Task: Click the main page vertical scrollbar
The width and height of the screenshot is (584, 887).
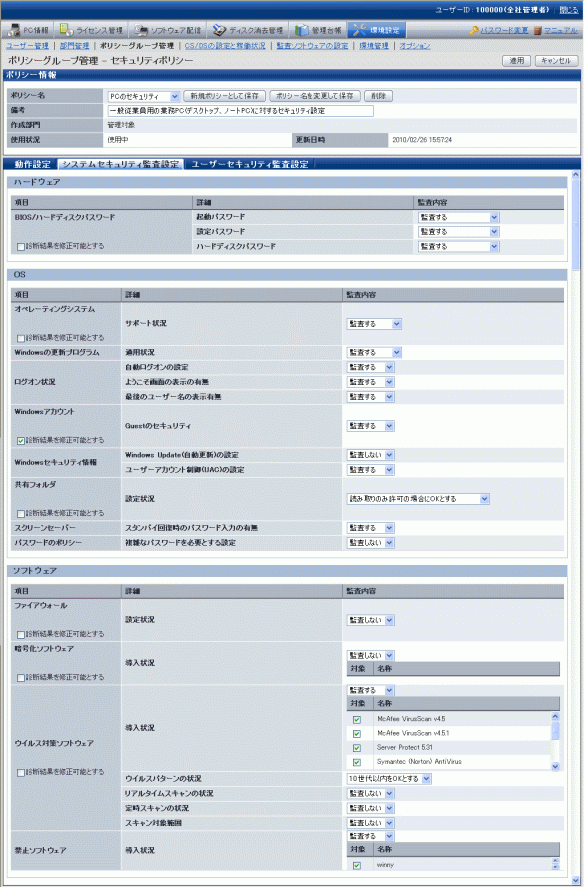Action: pyautogui.click(x=576, y=527)
